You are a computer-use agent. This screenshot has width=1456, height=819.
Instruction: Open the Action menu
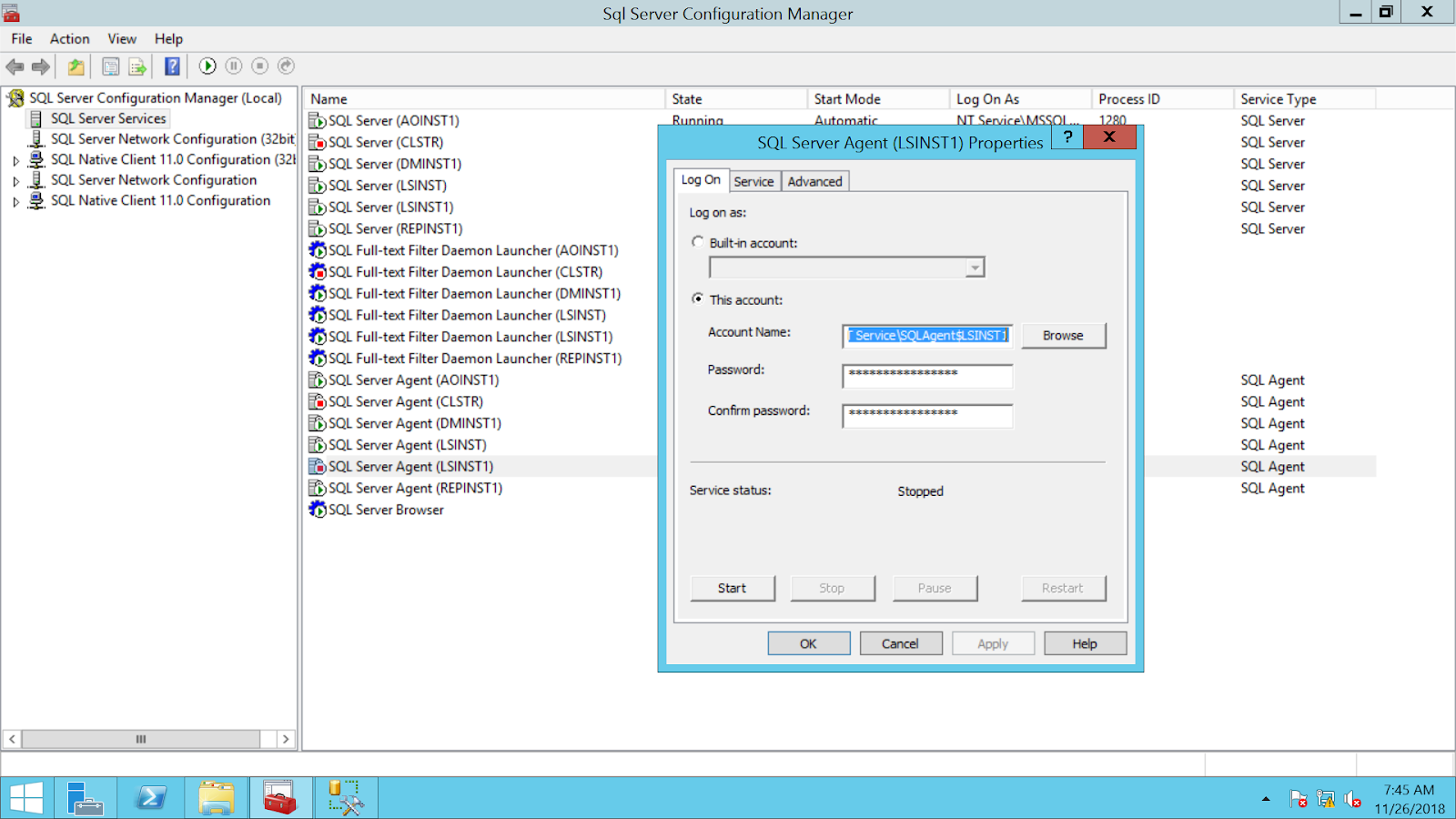tap(70, 39)
